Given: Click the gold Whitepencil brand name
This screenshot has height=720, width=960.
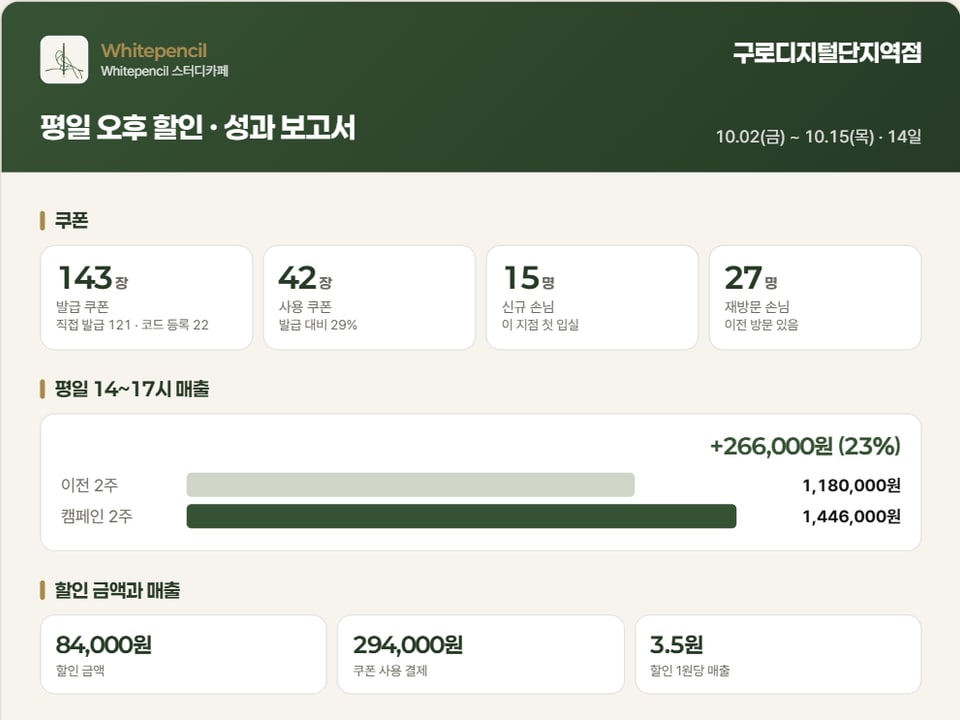Looking at the screenshot, I should point(154,51).
